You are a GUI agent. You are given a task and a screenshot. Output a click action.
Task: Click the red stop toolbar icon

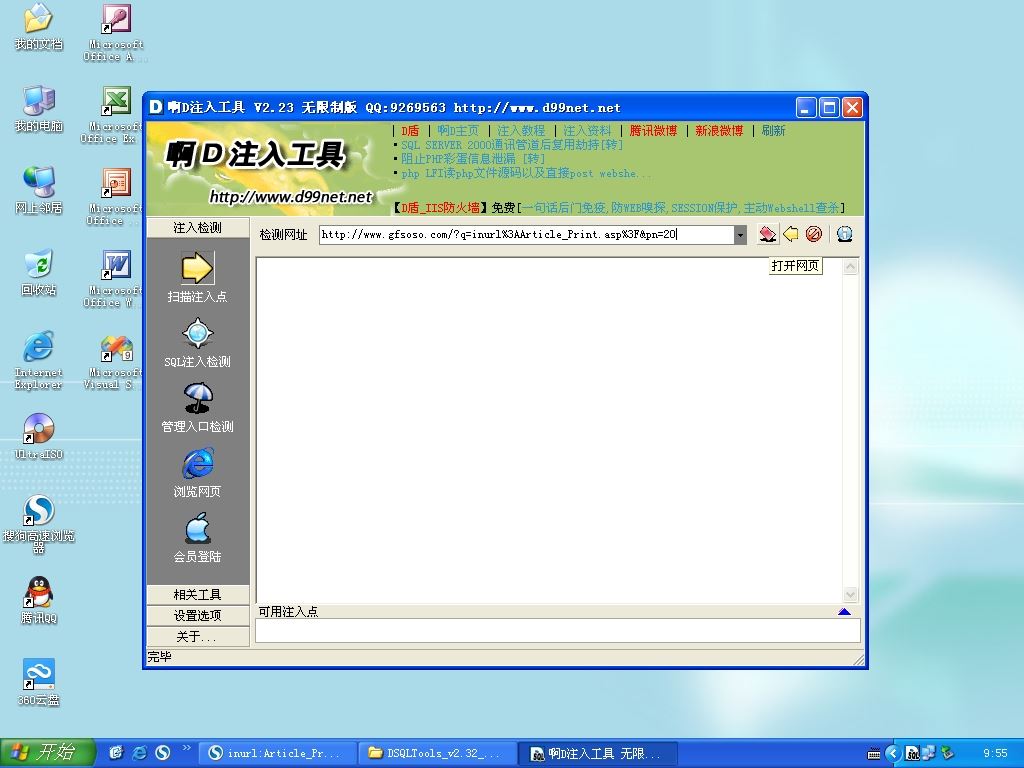pyautogui.click(x=813, y=234)
